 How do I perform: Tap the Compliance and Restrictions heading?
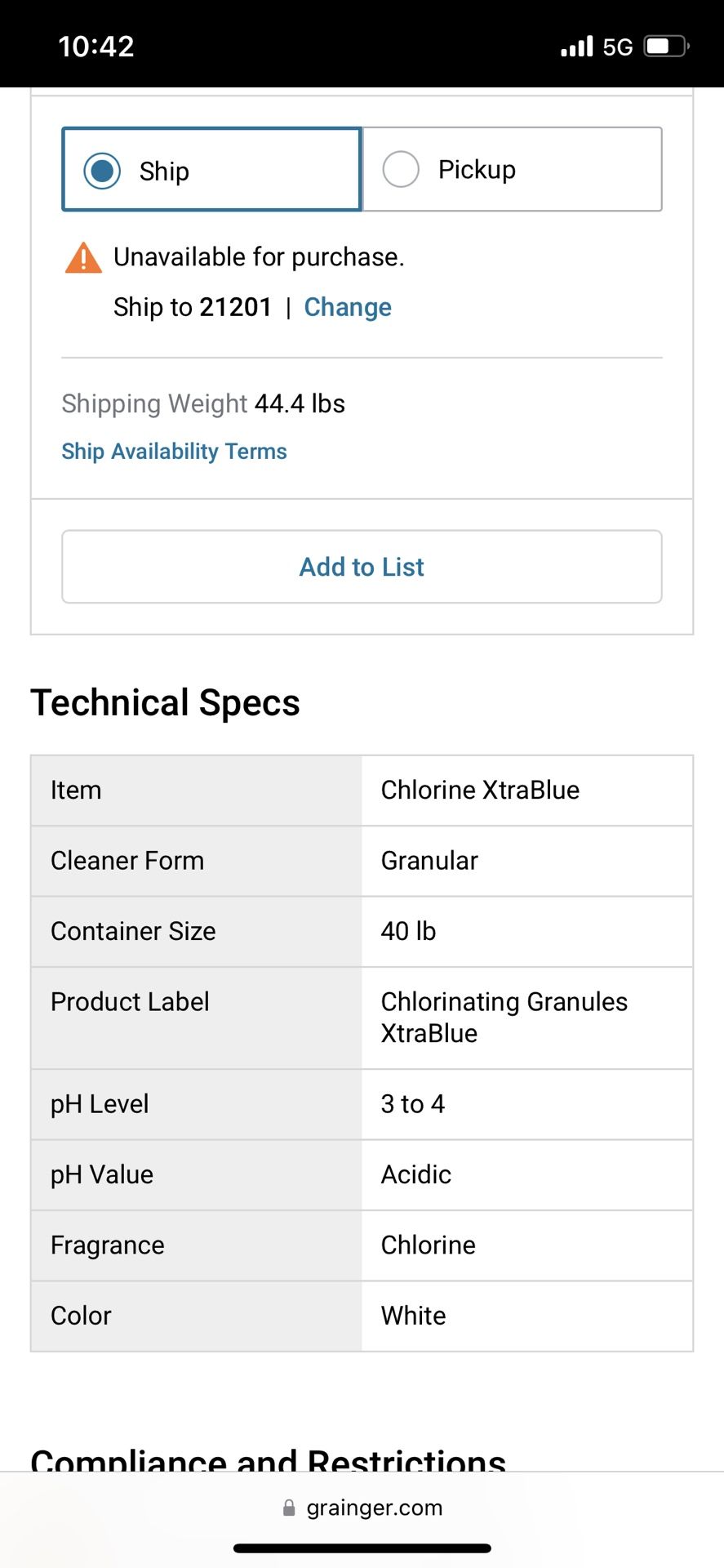pos(269,1460)
